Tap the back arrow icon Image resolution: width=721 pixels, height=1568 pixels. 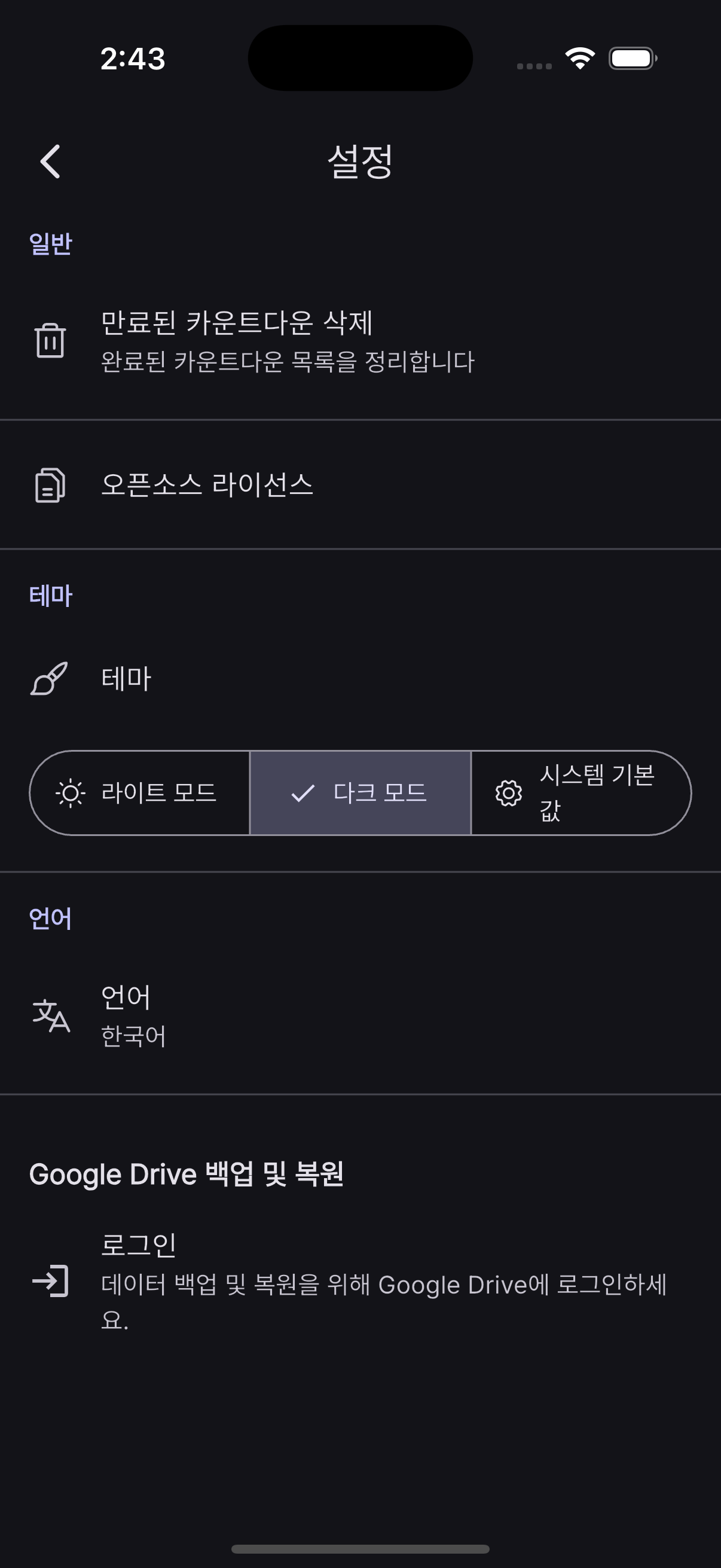(x=50, y=161)
